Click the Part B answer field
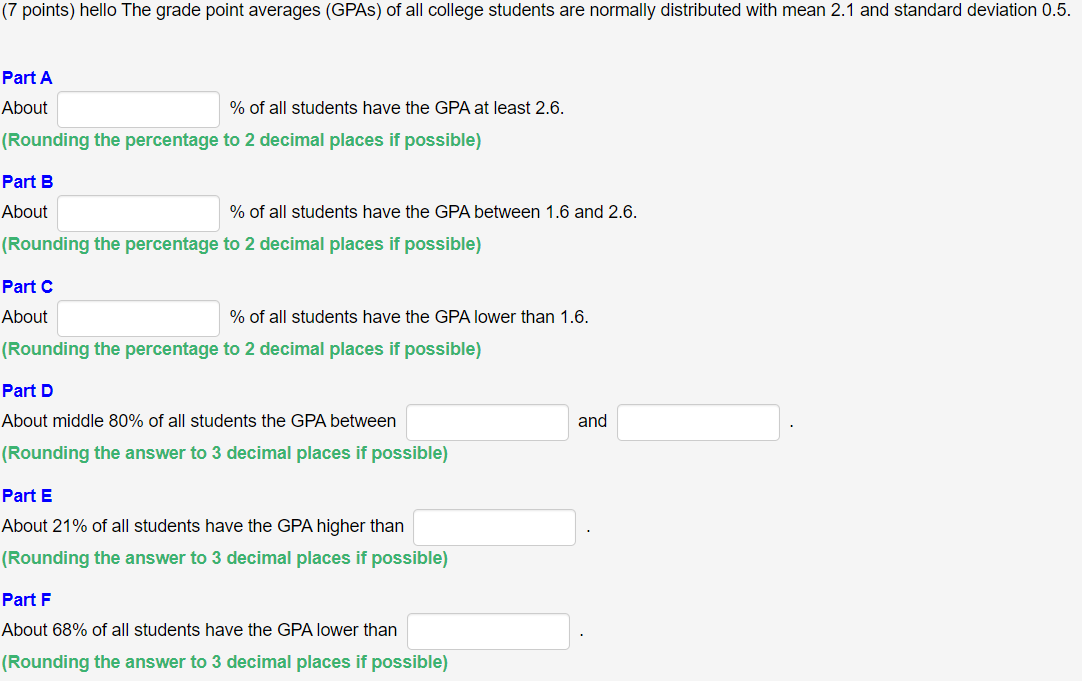Viewport: 1082px width, 681px height. (x=137, y=213)
